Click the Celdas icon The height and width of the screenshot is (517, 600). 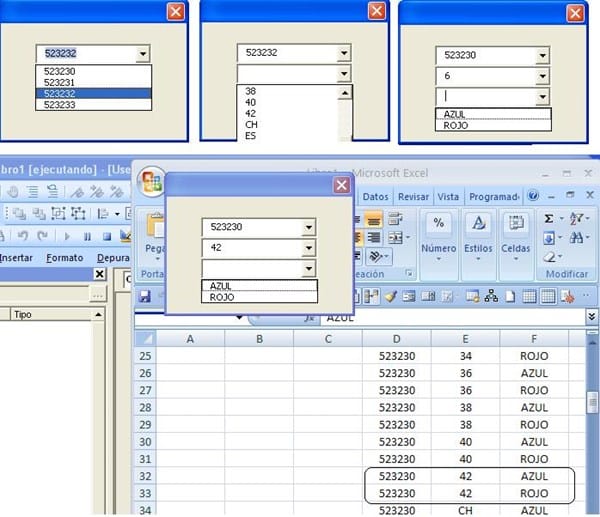(516, 222)
